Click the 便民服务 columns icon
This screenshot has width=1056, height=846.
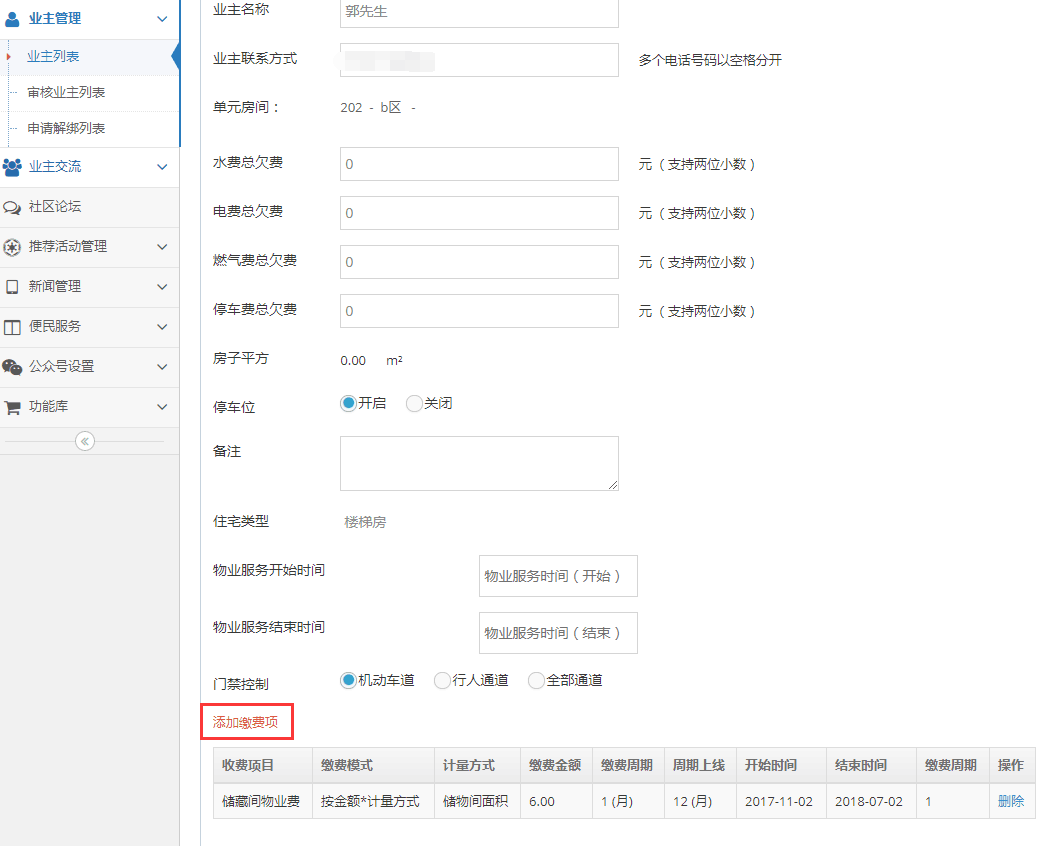11,327
